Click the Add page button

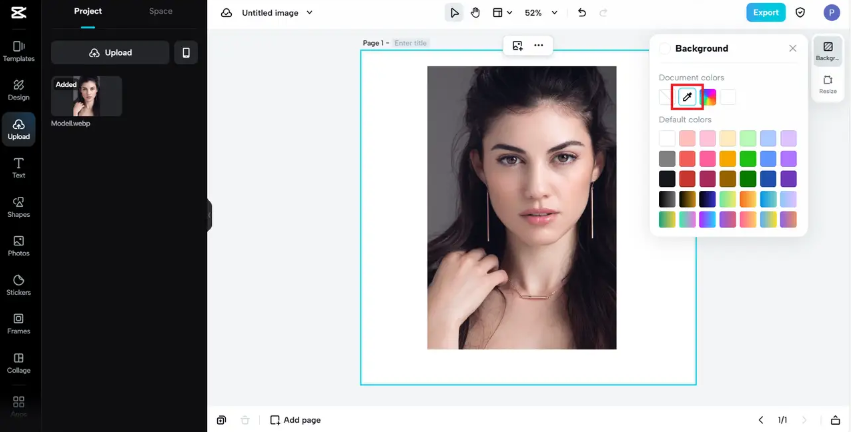click(x=296, y=420)
